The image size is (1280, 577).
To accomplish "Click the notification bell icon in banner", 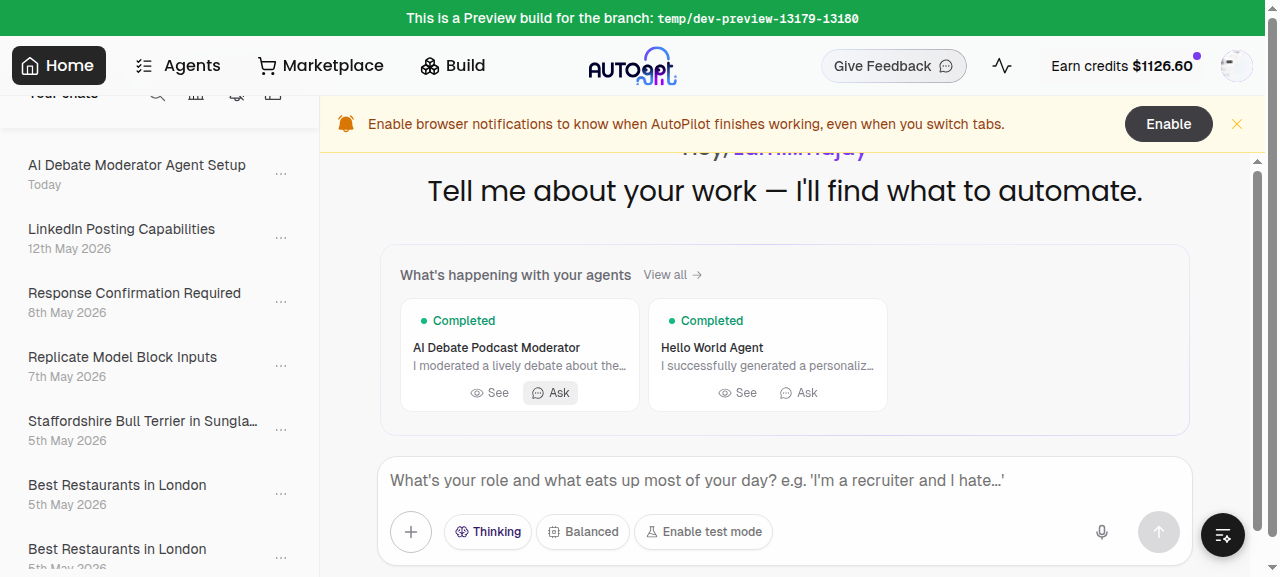I will (x=346, y=124).
